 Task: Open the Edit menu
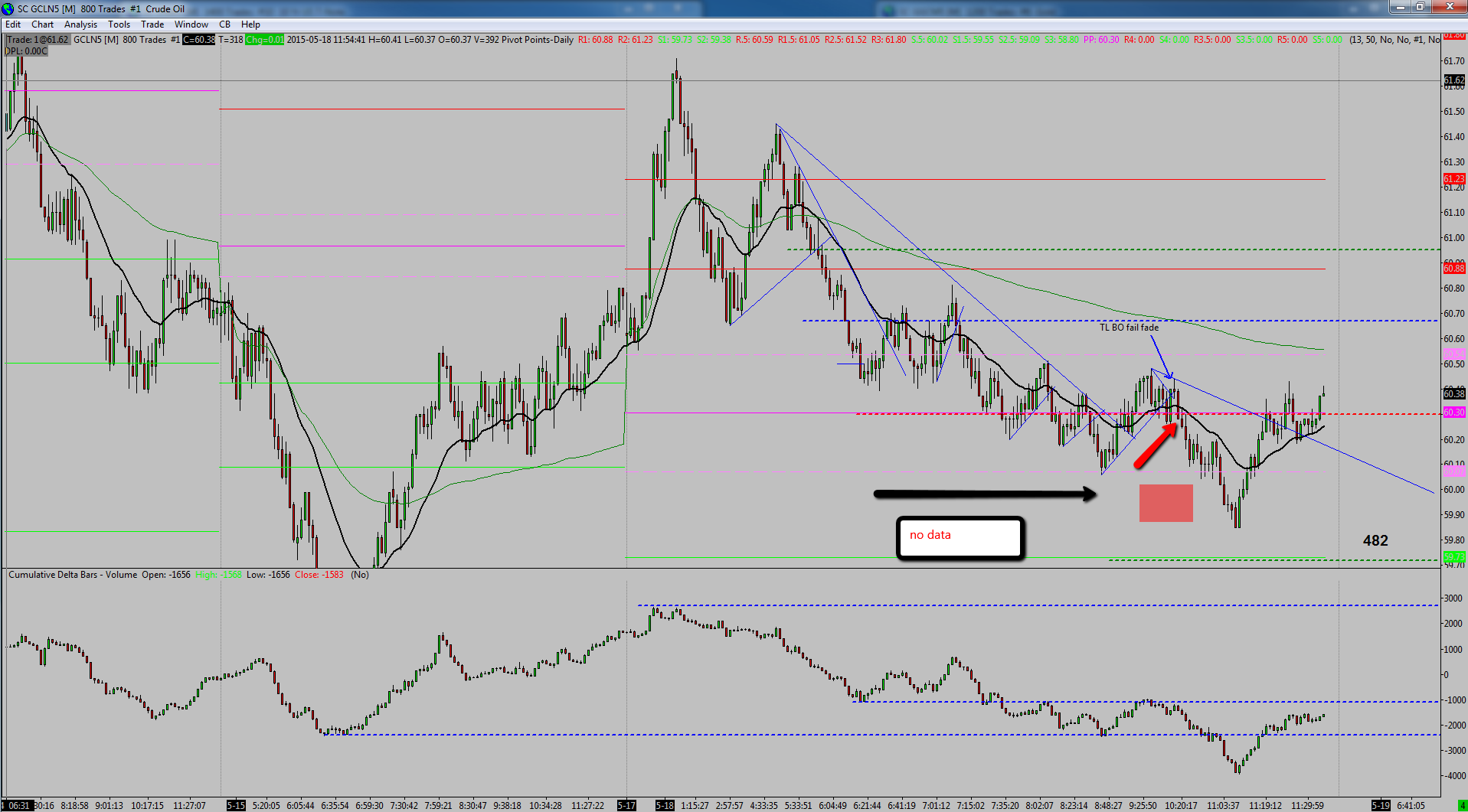coord(13,24)
